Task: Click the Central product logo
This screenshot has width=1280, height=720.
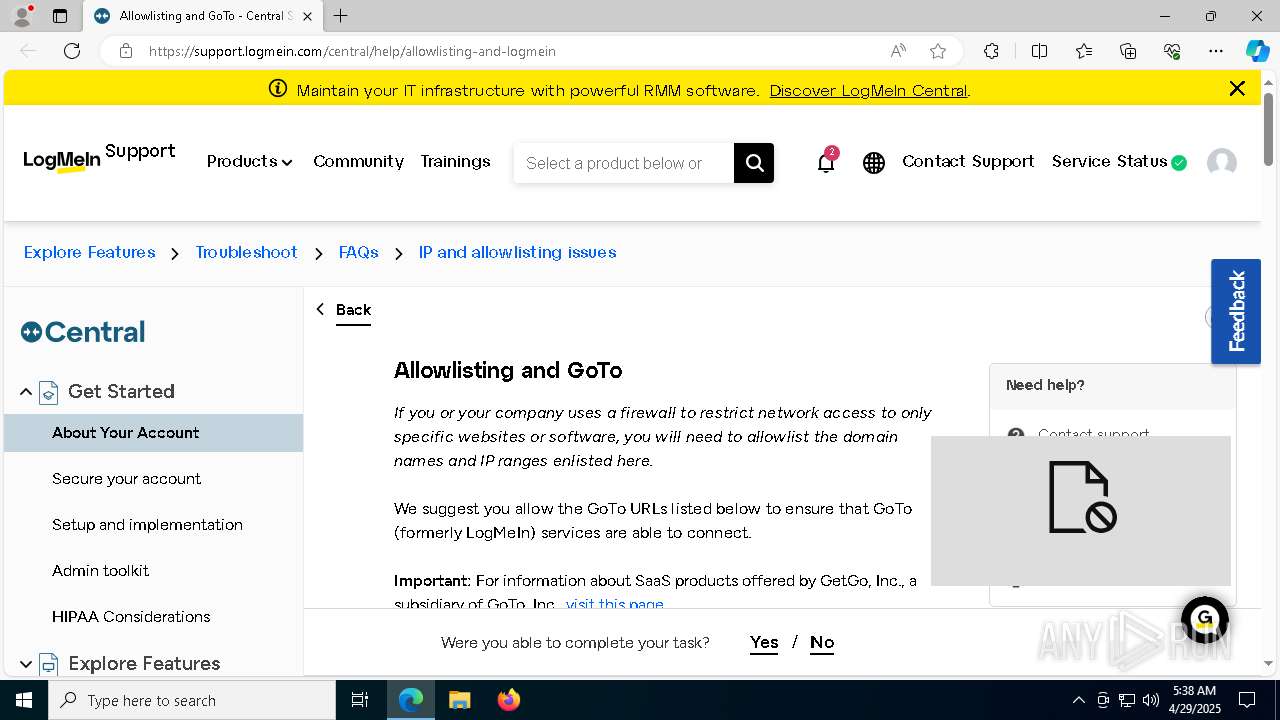Action: click(83, 332)
